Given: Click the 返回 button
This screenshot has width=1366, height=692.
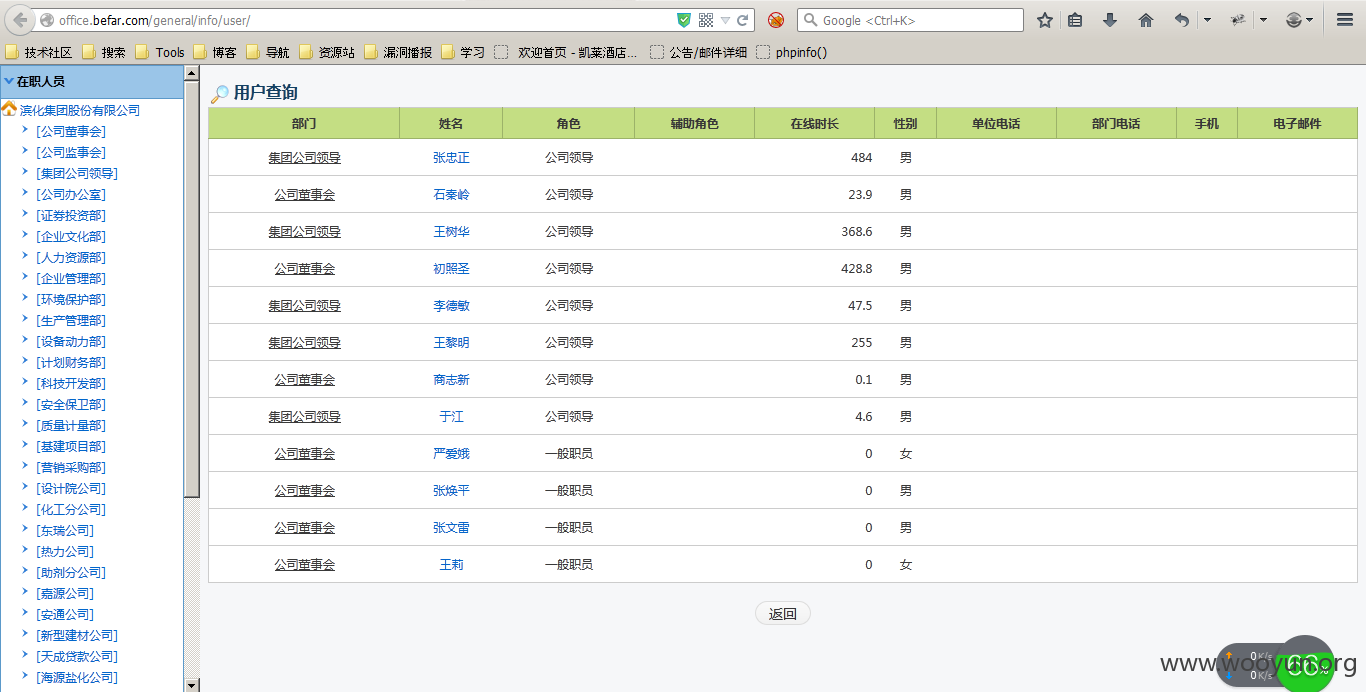Looking at the screenshot, I should pyautogui.click(x=782, y=614).
